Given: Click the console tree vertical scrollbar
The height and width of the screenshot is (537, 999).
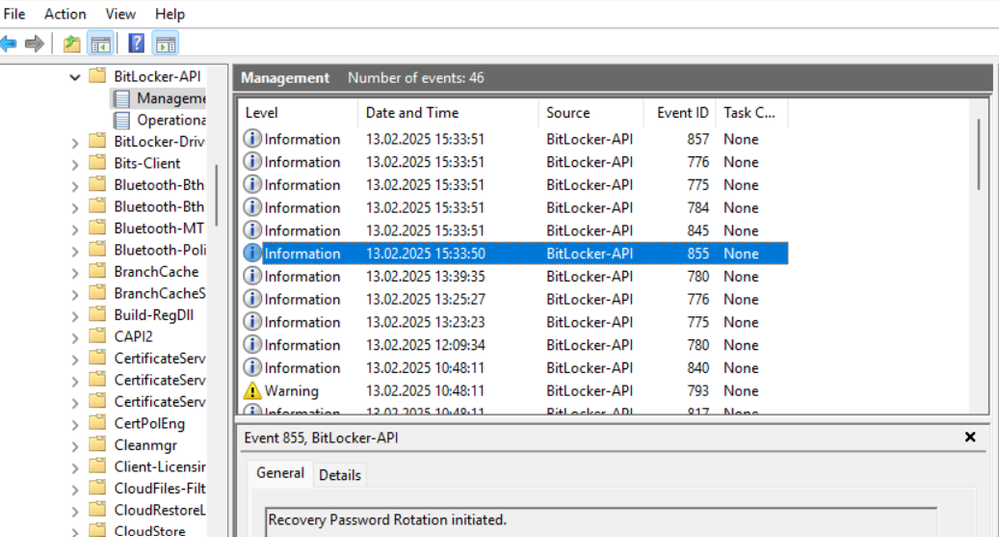Looking at the screenshot, I should (x=217, y=196).
